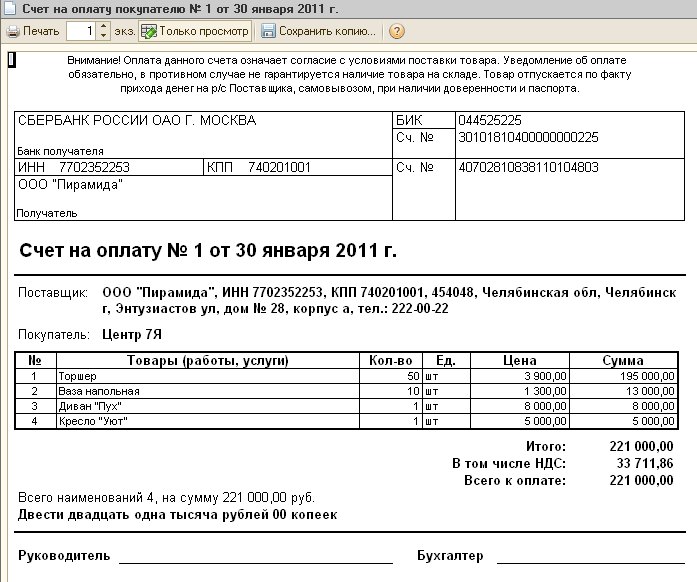The image size is (697, 582).
Task: Toggle Только просмотр mode
Action: point(195,31)
